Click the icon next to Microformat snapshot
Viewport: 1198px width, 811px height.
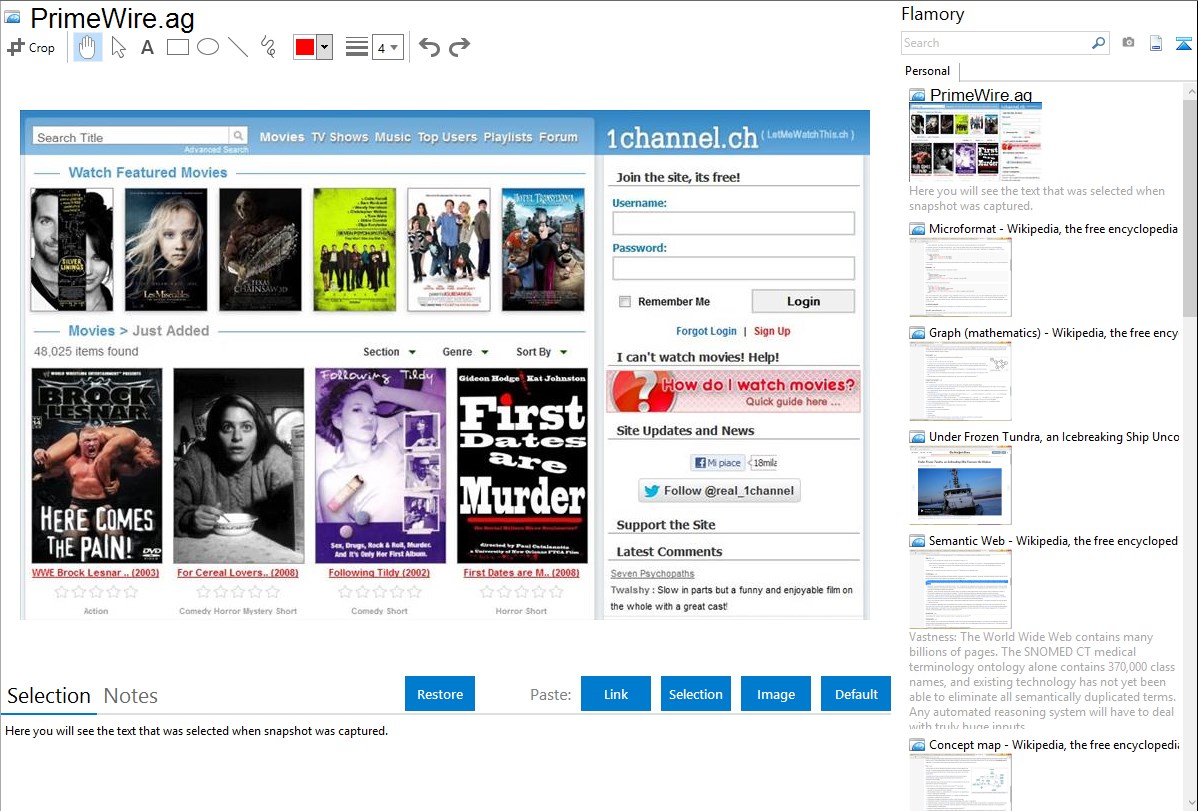(917, 229)
